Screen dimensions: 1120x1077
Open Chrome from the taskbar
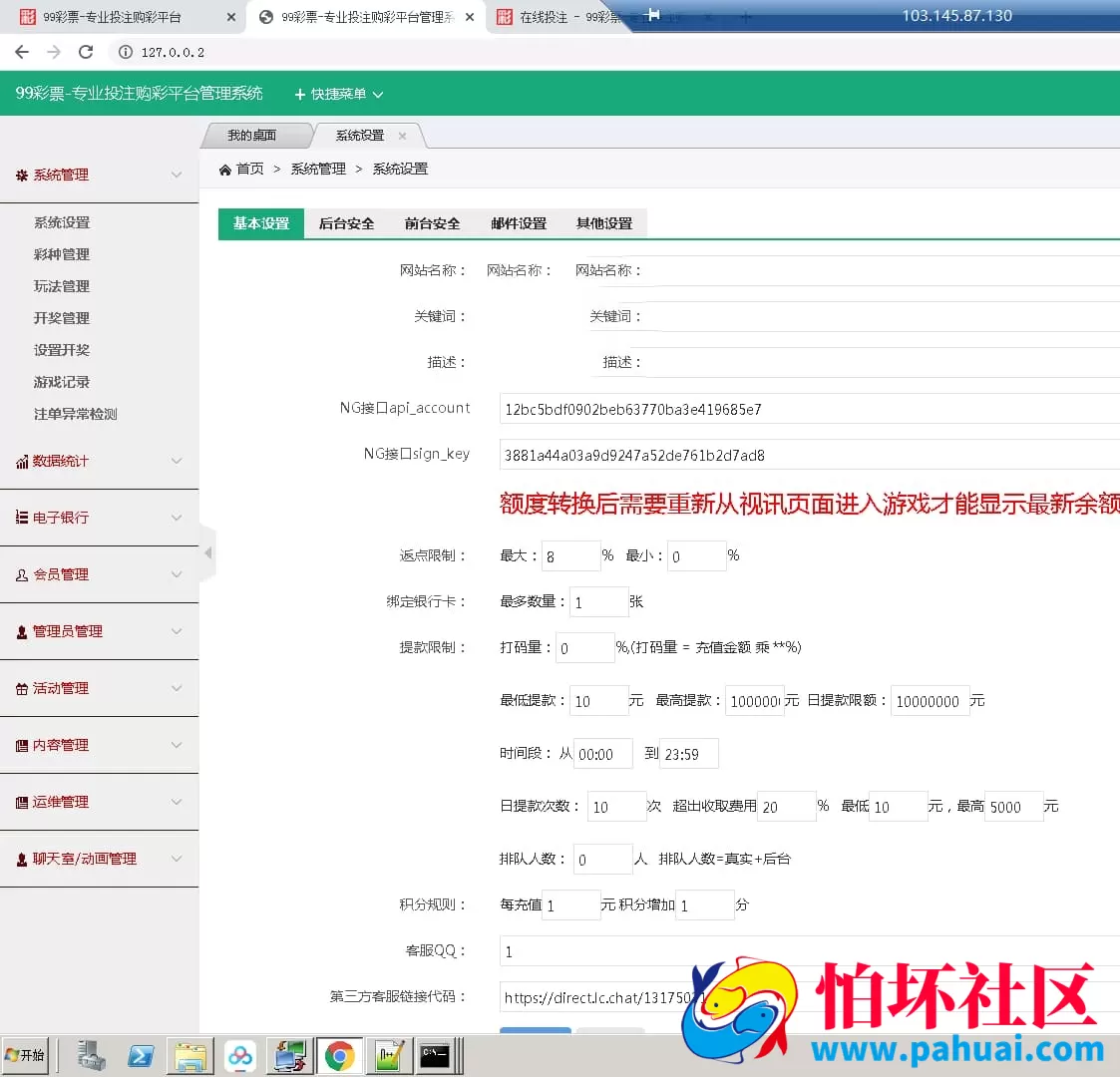pos(340,1055)
